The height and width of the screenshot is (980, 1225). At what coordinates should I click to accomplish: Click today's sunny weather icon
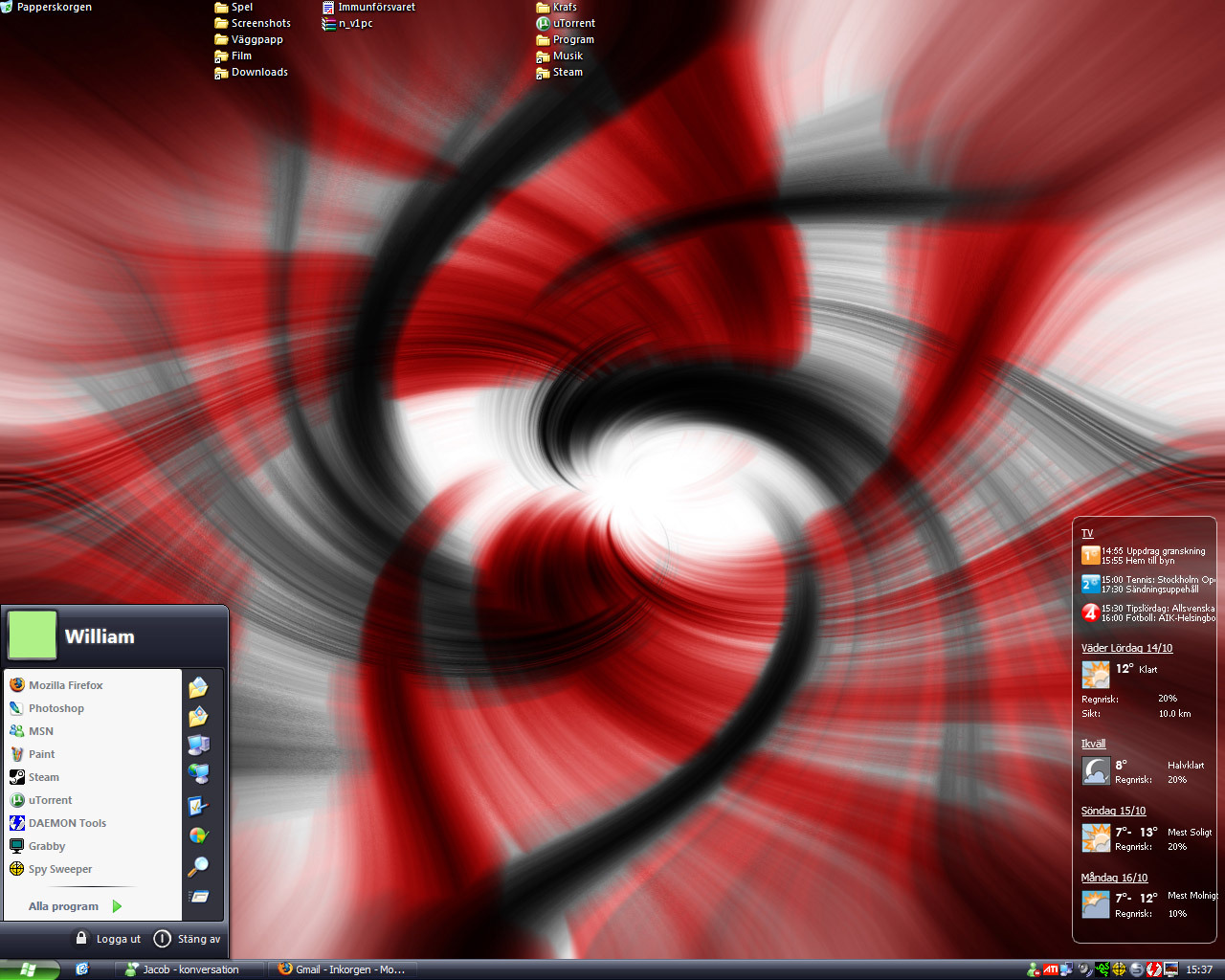click(1096, 675)
